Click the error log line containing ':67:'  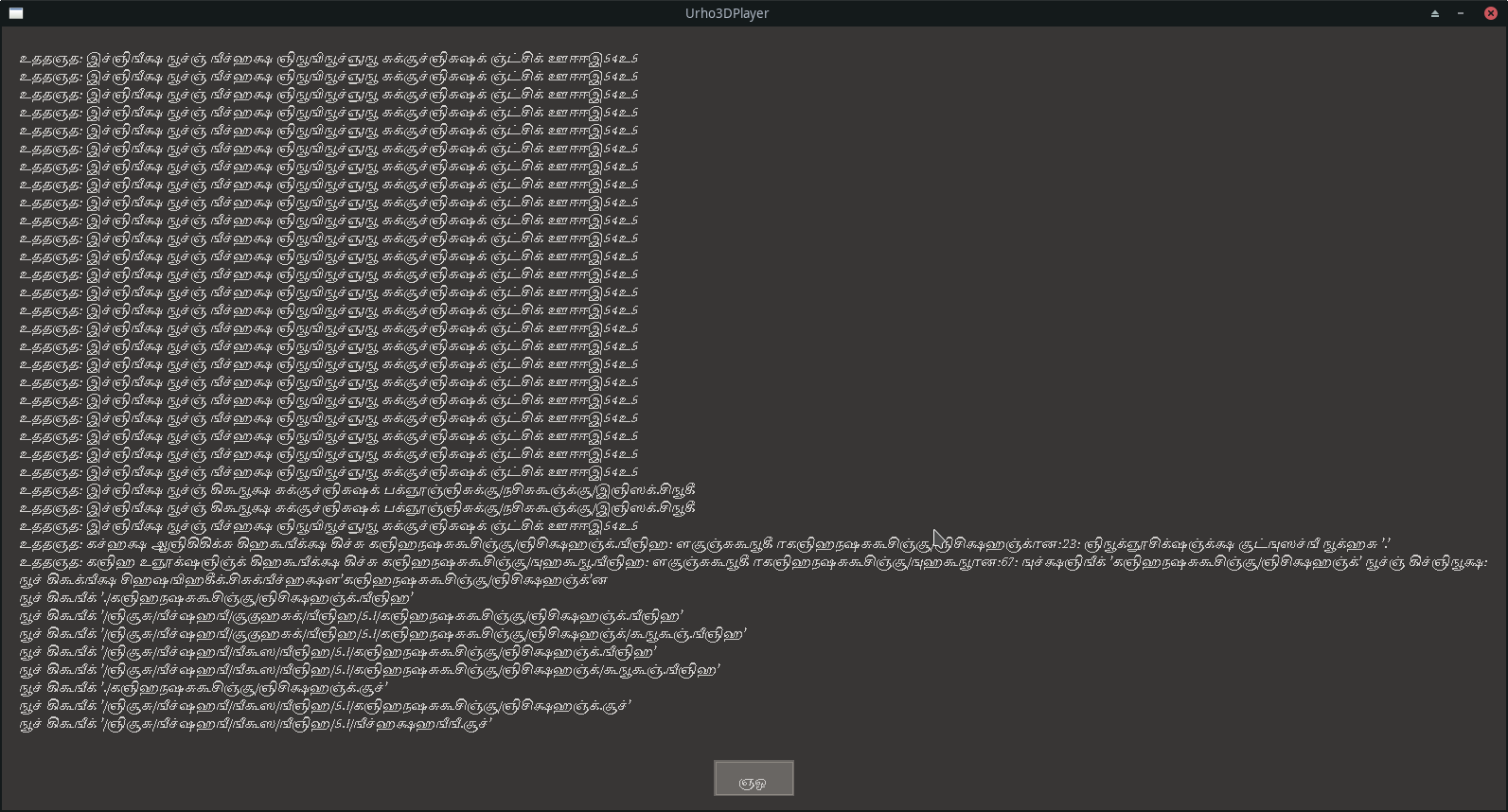pyautogui.click(x=754, y=562)
